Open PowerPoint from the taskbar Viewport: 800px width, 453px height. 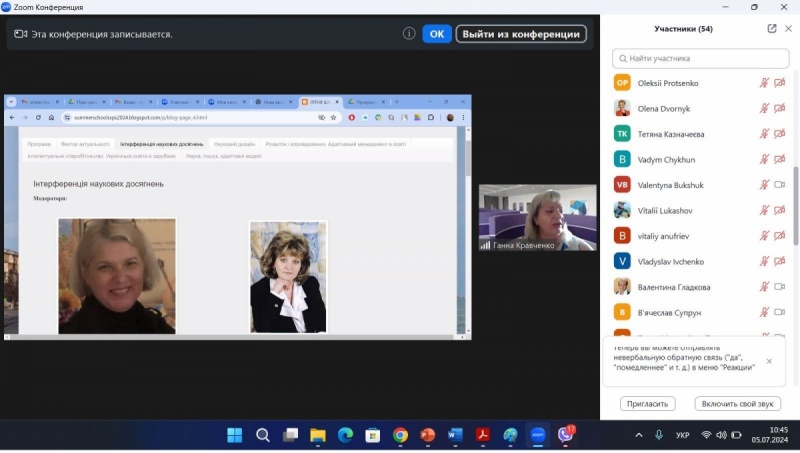pos(428,435)
